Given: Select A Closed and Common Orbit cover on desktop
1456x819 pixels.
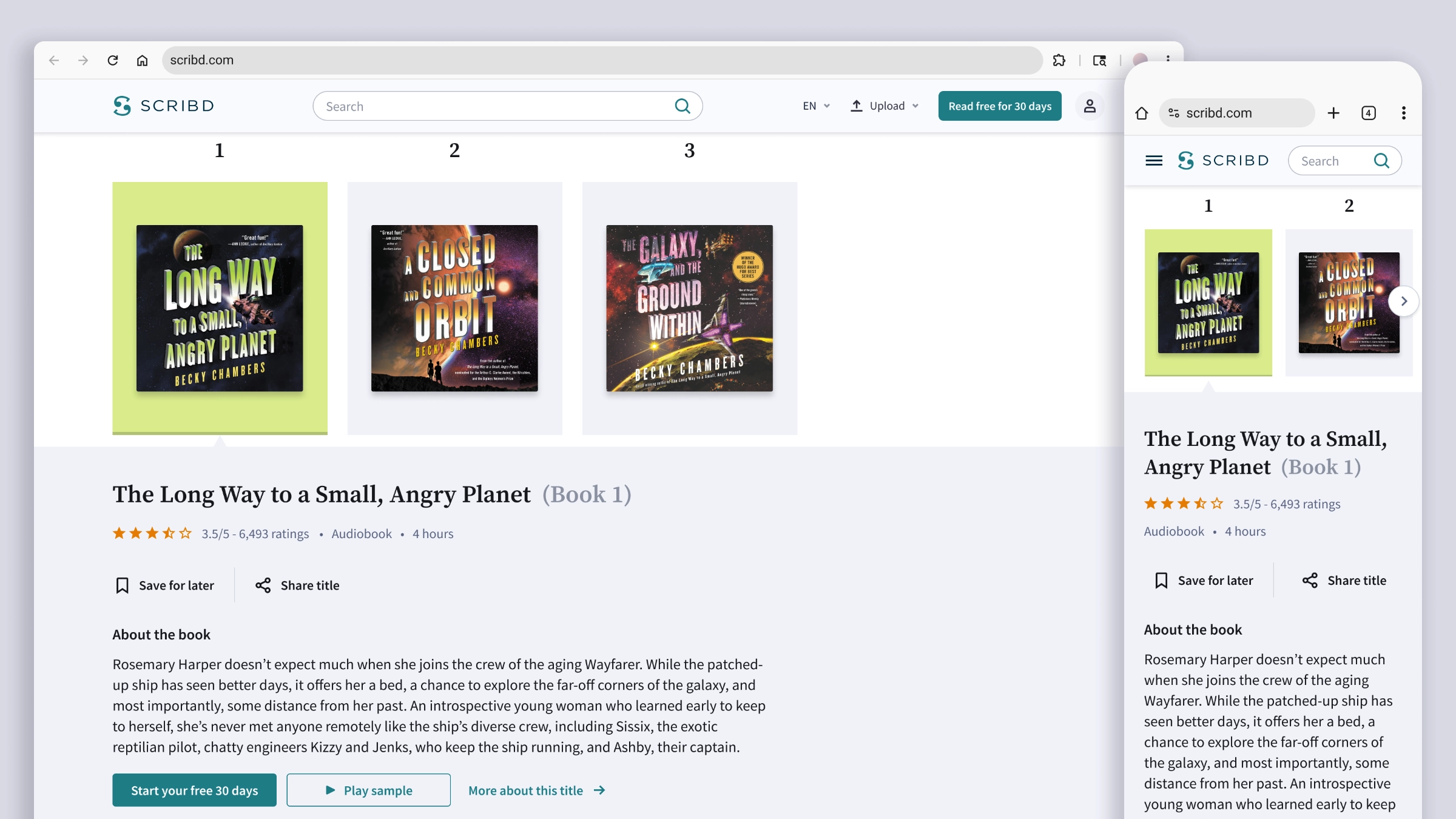Looking at the screenshot, I should coord(454,308).
